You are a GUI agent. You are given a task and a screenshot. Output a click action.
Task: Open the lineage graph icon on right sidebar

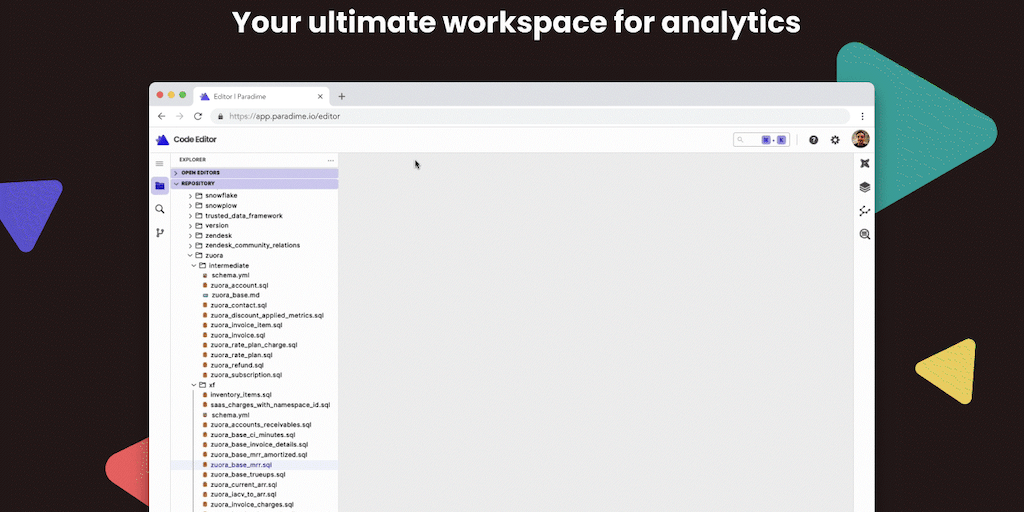point(864,211)
